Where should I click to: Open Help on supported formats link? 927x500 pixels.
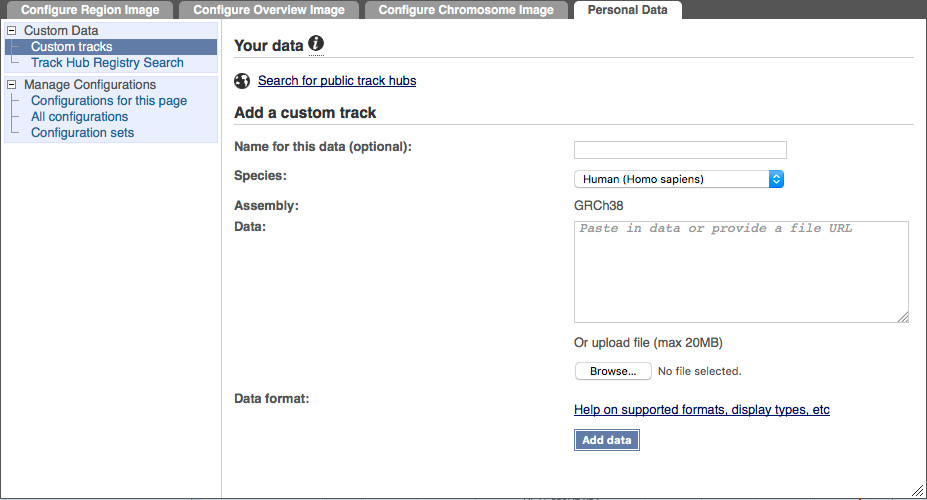pyautogui.click(x=702, y=410)
